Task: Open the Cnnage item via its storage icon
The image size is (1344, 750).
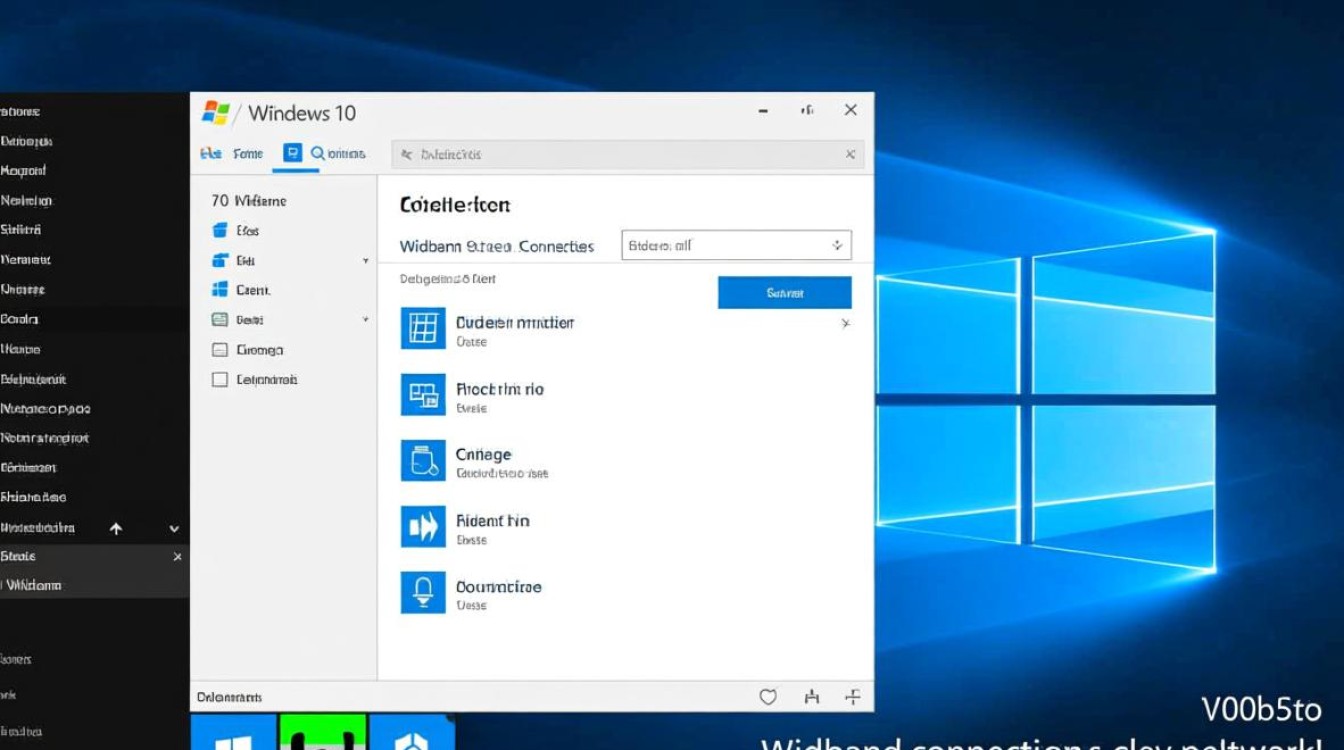Action: [x=422, y=461]
